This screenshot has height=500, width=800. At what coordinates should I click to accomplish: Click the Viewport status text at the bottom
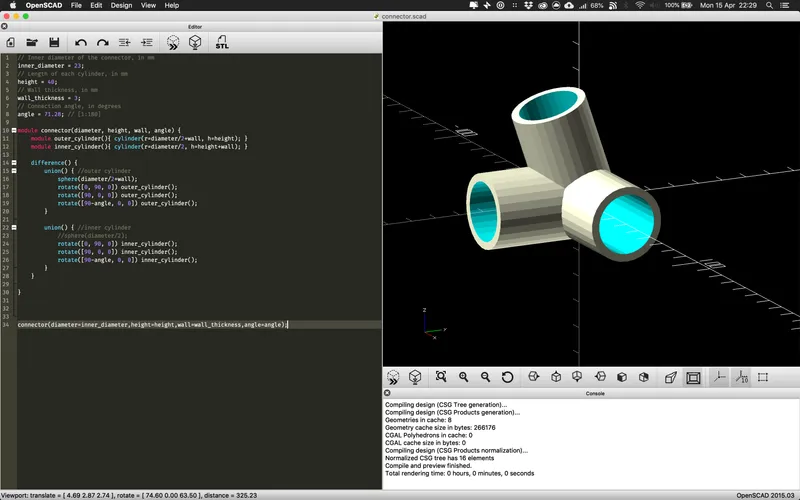pos(129,495)
